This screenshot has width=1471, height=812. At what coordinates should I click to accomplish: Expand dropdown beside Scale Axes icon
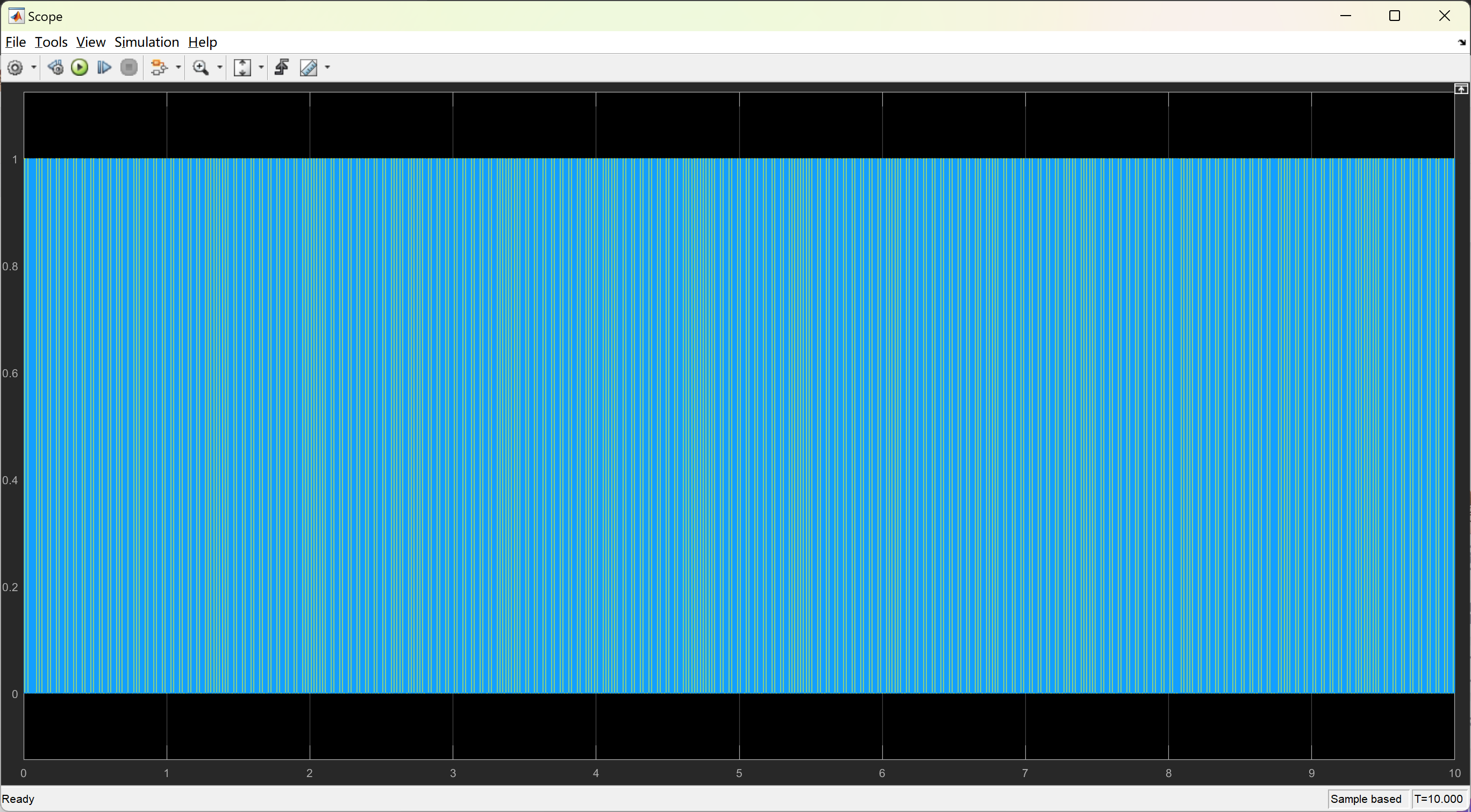261,68
